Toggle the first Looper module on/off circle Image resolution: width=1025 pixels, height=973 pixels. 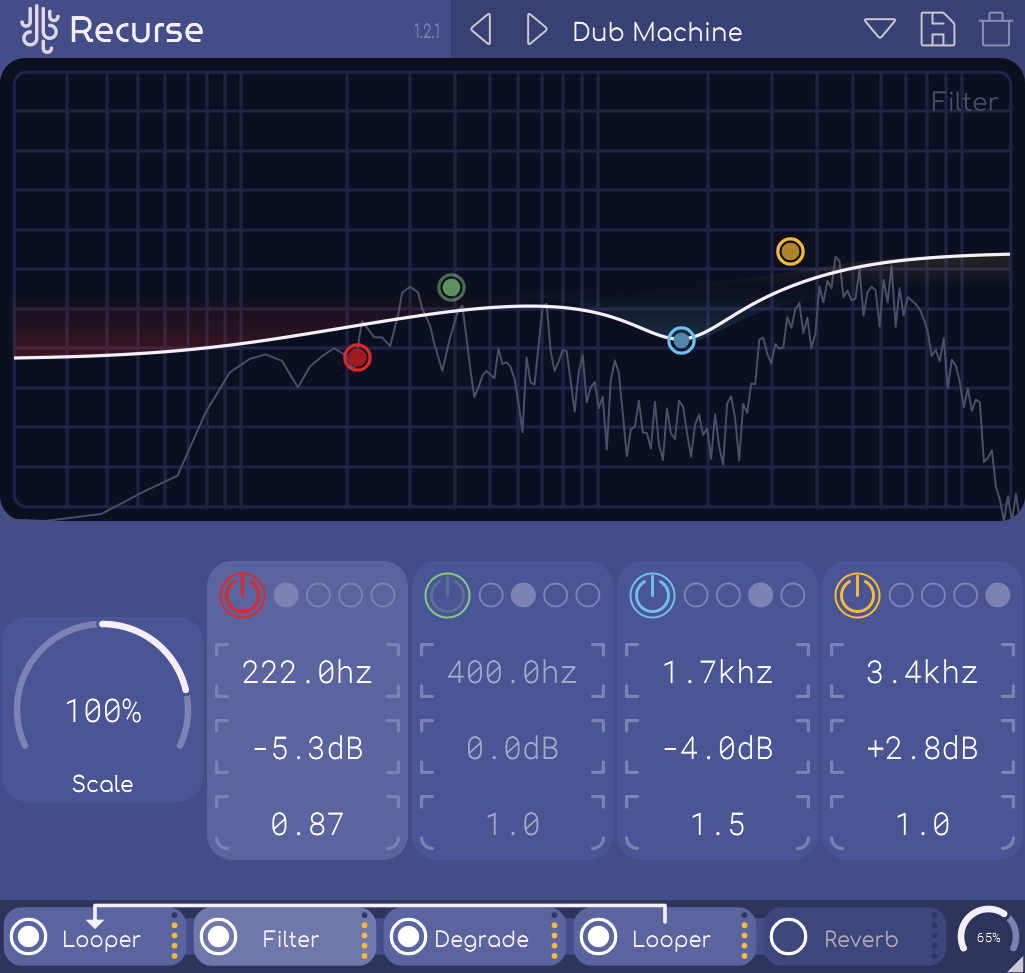tap(29, 936)
